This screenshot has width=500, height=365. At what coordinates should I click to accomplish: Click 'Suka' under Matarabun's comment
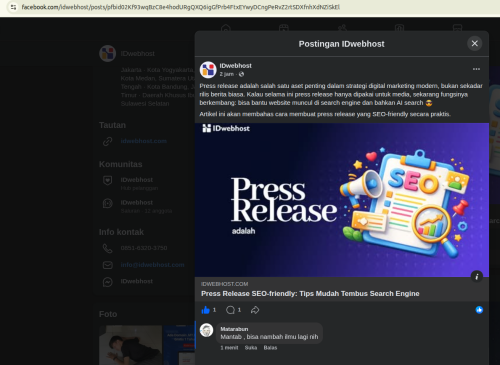251,348
